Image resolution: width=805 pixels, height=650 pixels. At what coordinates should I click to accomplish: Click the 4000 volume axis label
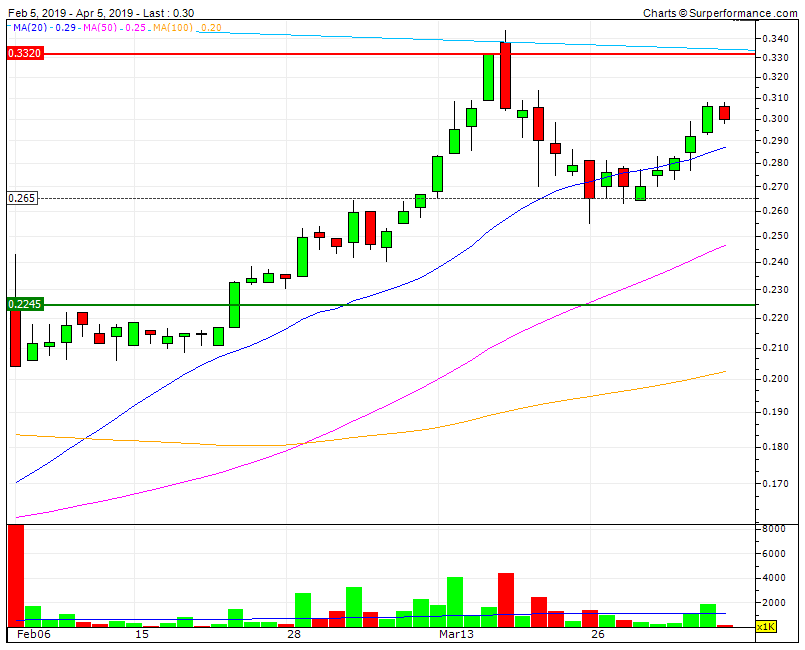click(774, 578)
